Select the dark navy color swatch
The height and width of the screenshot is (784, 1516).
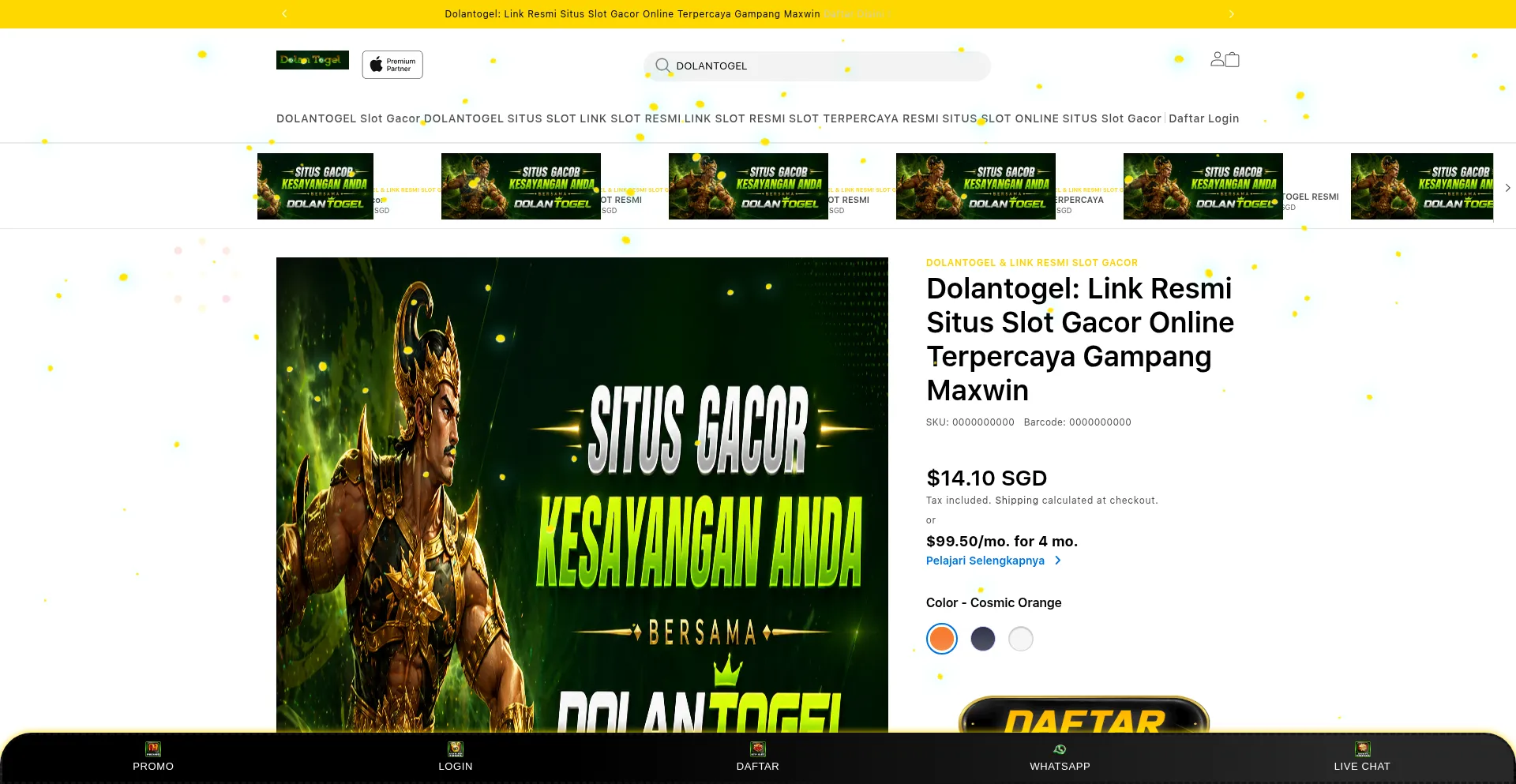pyautogui.click(x=983, y=639)
